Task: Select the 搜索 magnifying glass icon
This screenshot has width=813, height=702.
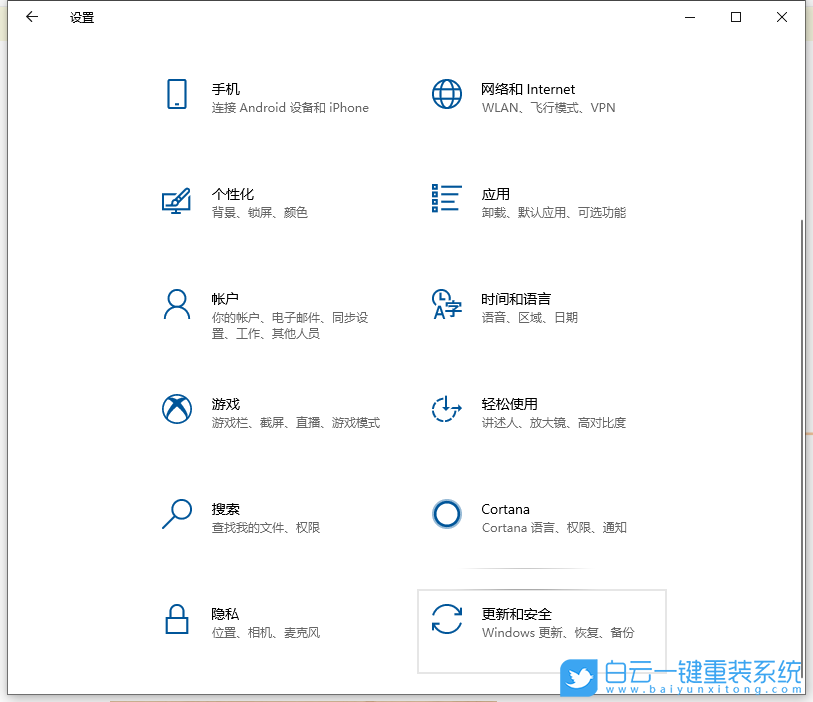Action: 177,514
